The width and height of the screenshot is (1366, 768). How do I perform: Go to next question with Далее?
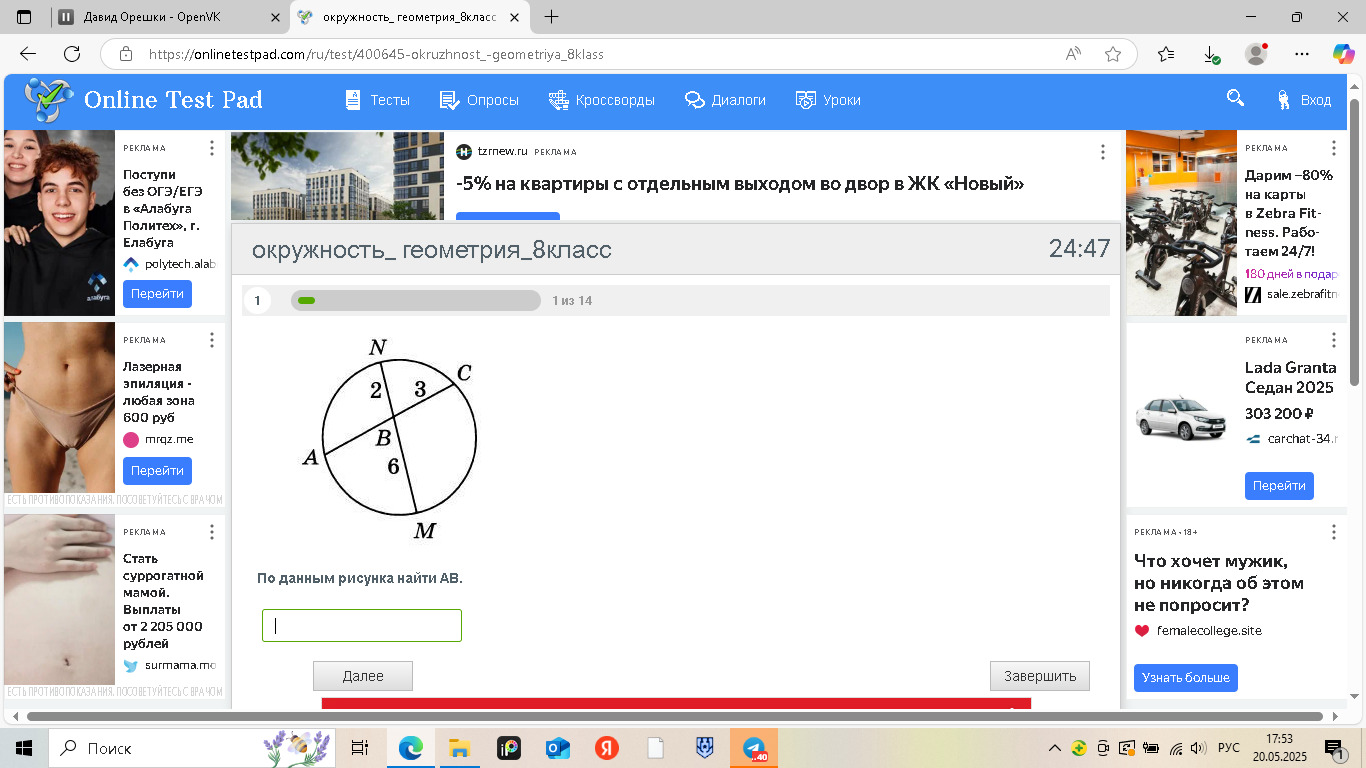click(x=363, y=676)
